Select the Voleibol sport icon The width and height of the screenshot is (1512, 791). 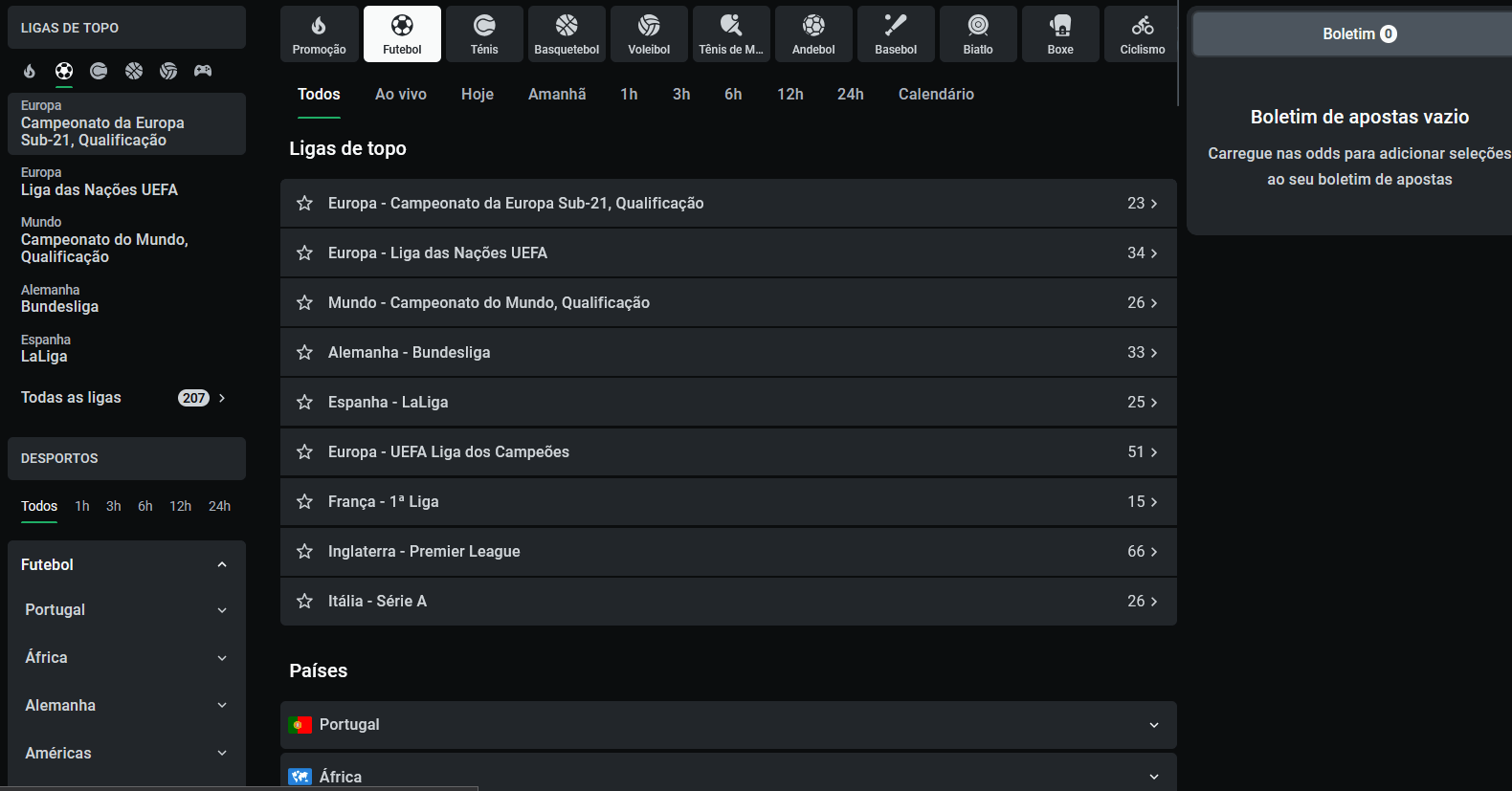coord(649,34)
